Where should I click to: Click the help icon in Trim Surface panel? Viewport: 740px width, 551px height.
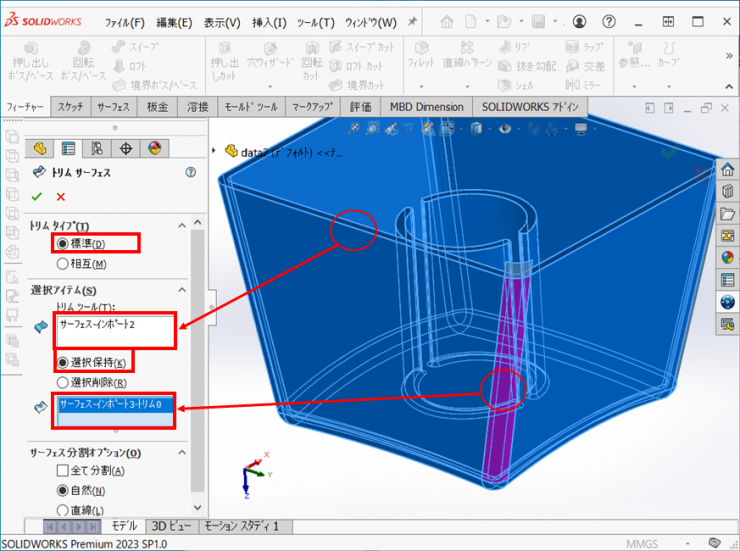click(x=190, y=173)
